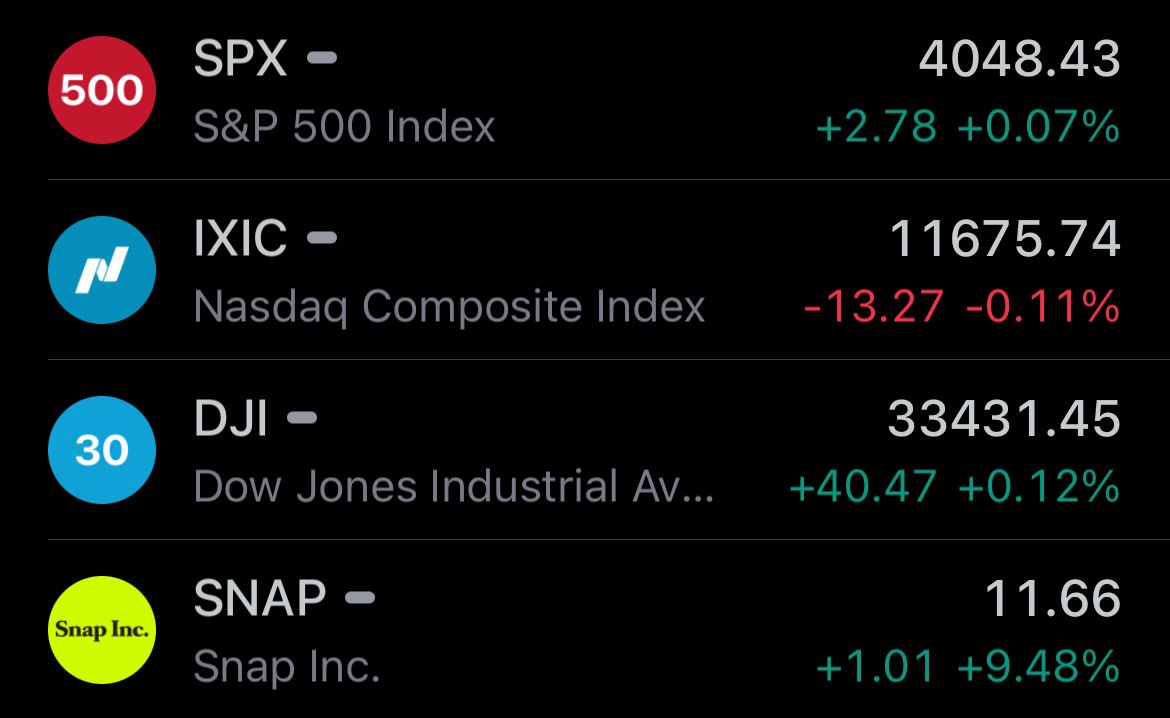Image resolution: width=1170 pixels, height=718 pixels.
Task: Click the dash indicator next to IXIC
Action: click(322, 237)
